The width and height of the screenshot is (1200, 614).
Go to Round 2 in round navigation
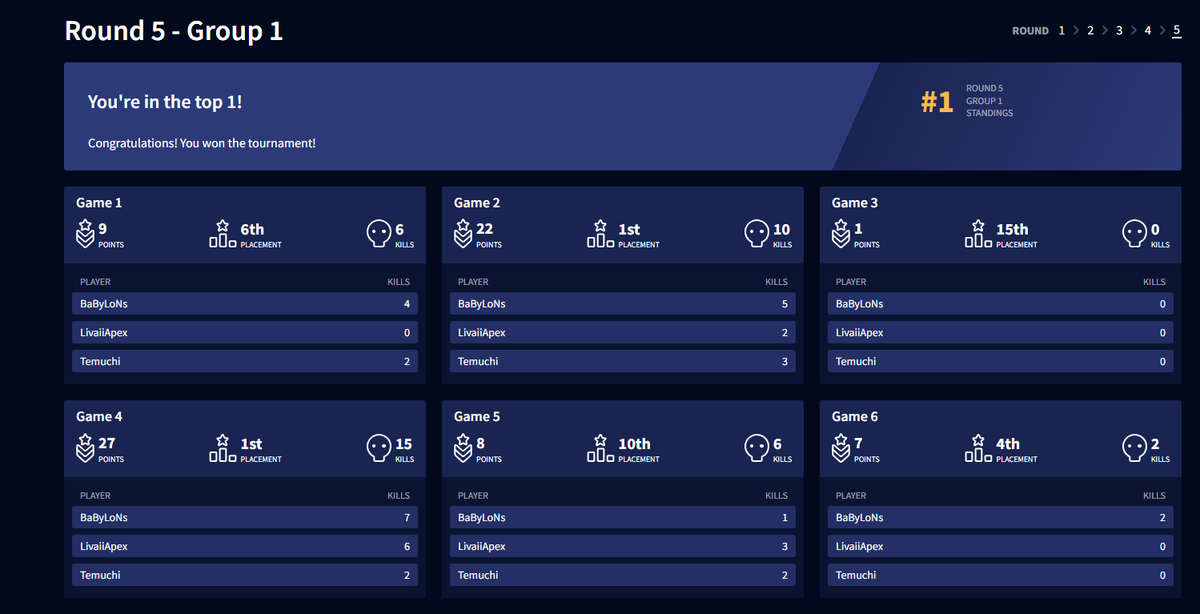click(x=1090, y=31)
